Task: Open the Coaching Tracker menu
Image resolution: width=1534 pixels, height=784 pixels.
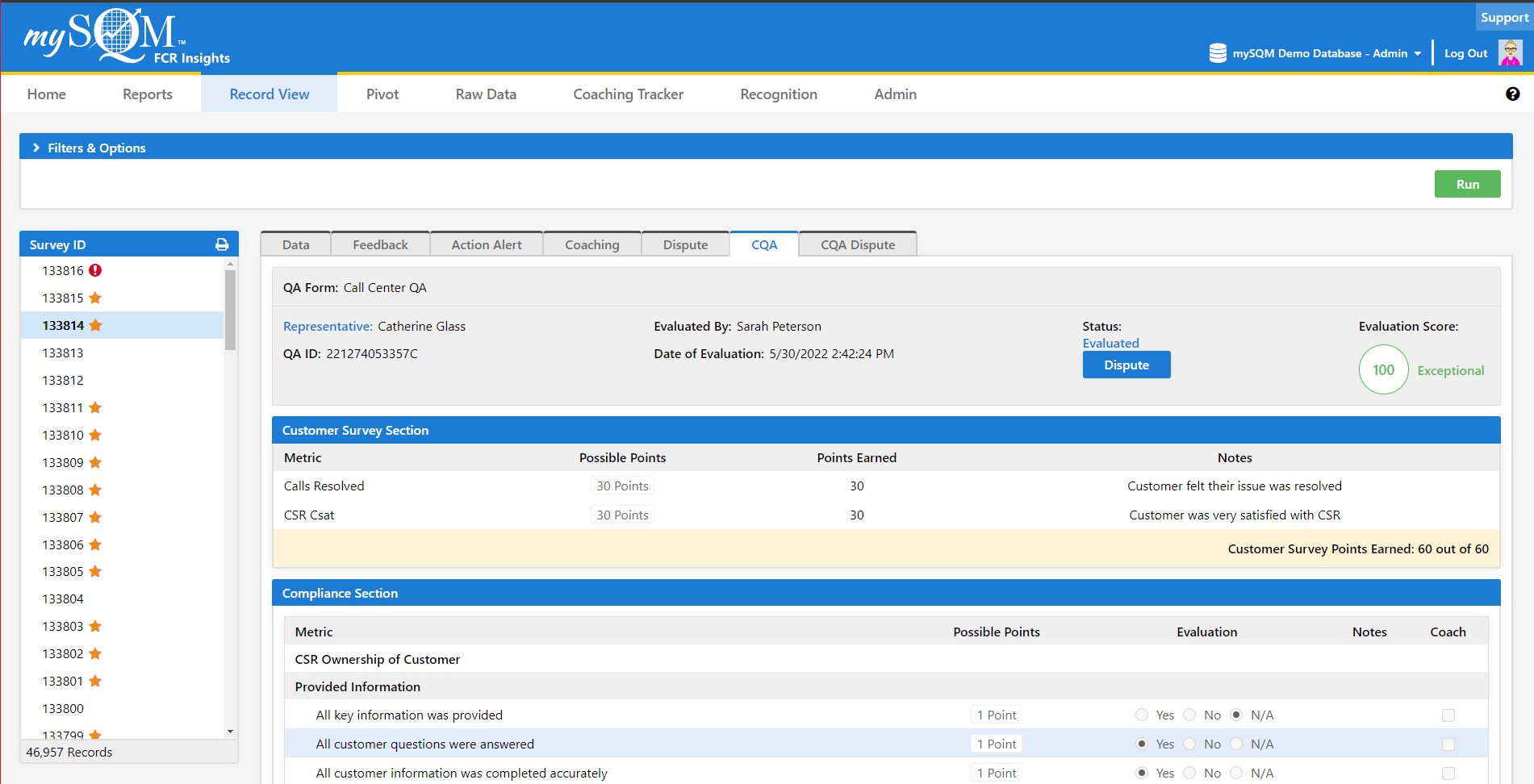Action: pos(628,94)
